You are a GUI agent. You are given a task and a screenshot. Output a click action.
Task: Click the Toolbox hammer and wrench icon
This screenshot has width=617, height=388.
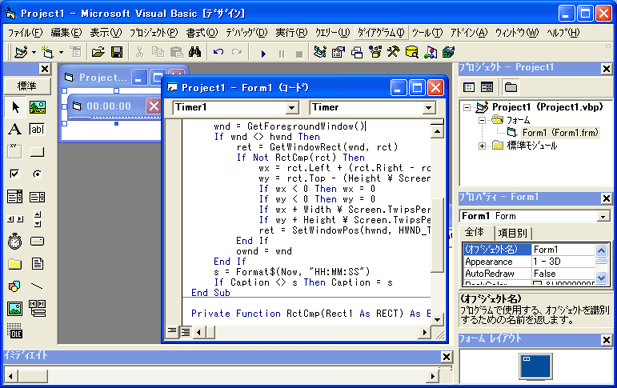pyautogui.click(x=393, y=52)
